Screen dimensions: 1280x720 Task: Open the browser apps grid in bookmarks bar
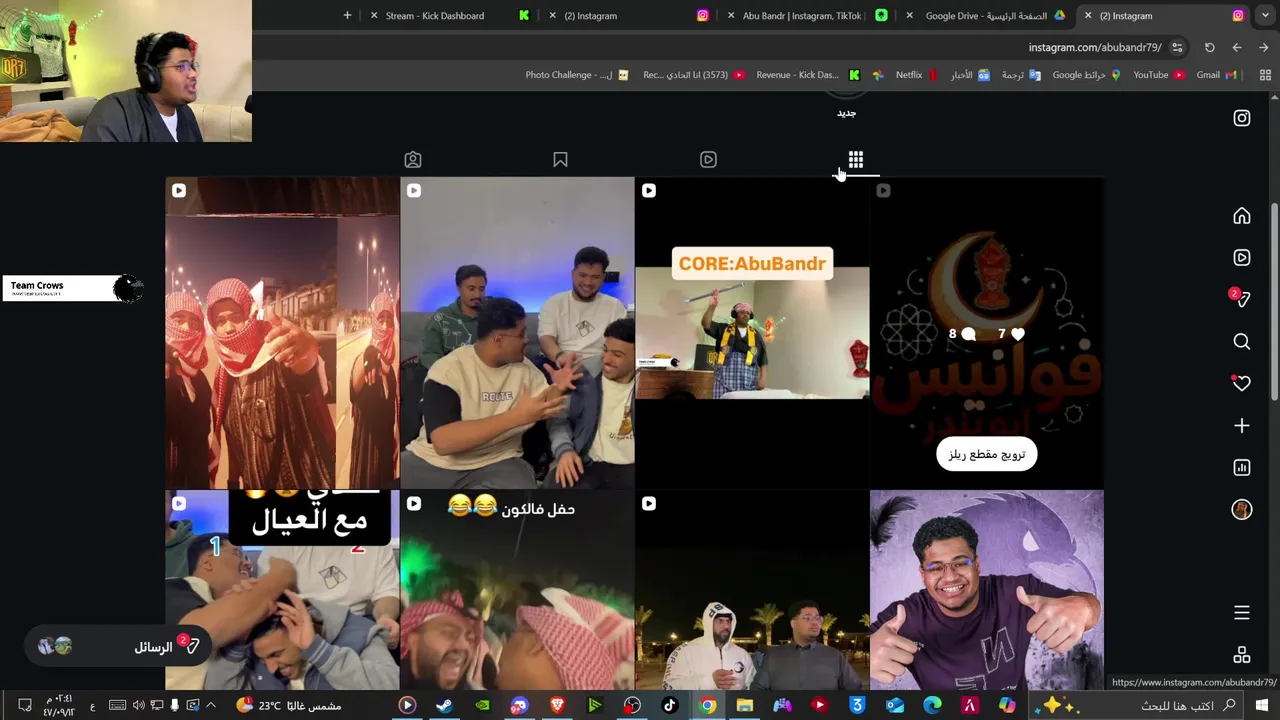pyautogui.click(x=1265, y=75)
